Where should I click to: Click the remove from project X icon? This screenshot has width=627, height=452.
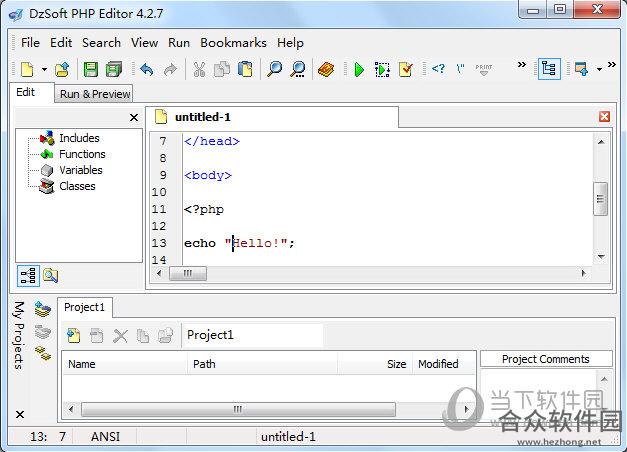tap(120, 336)
